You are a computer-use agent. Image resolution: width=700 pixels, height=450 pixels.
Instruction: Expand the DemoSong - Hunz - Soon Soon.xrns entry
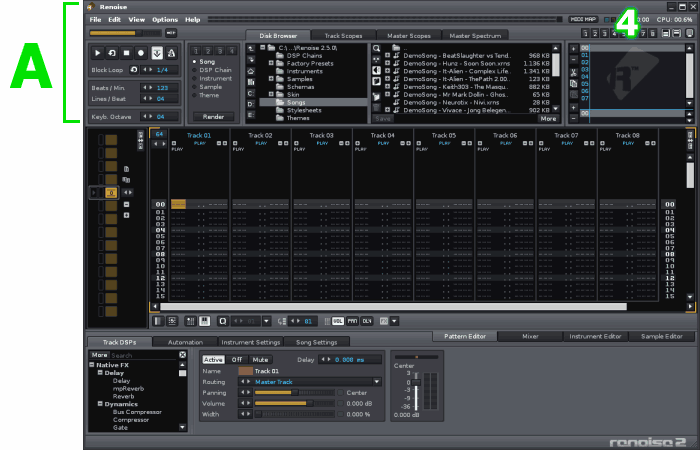pos(388,63)
